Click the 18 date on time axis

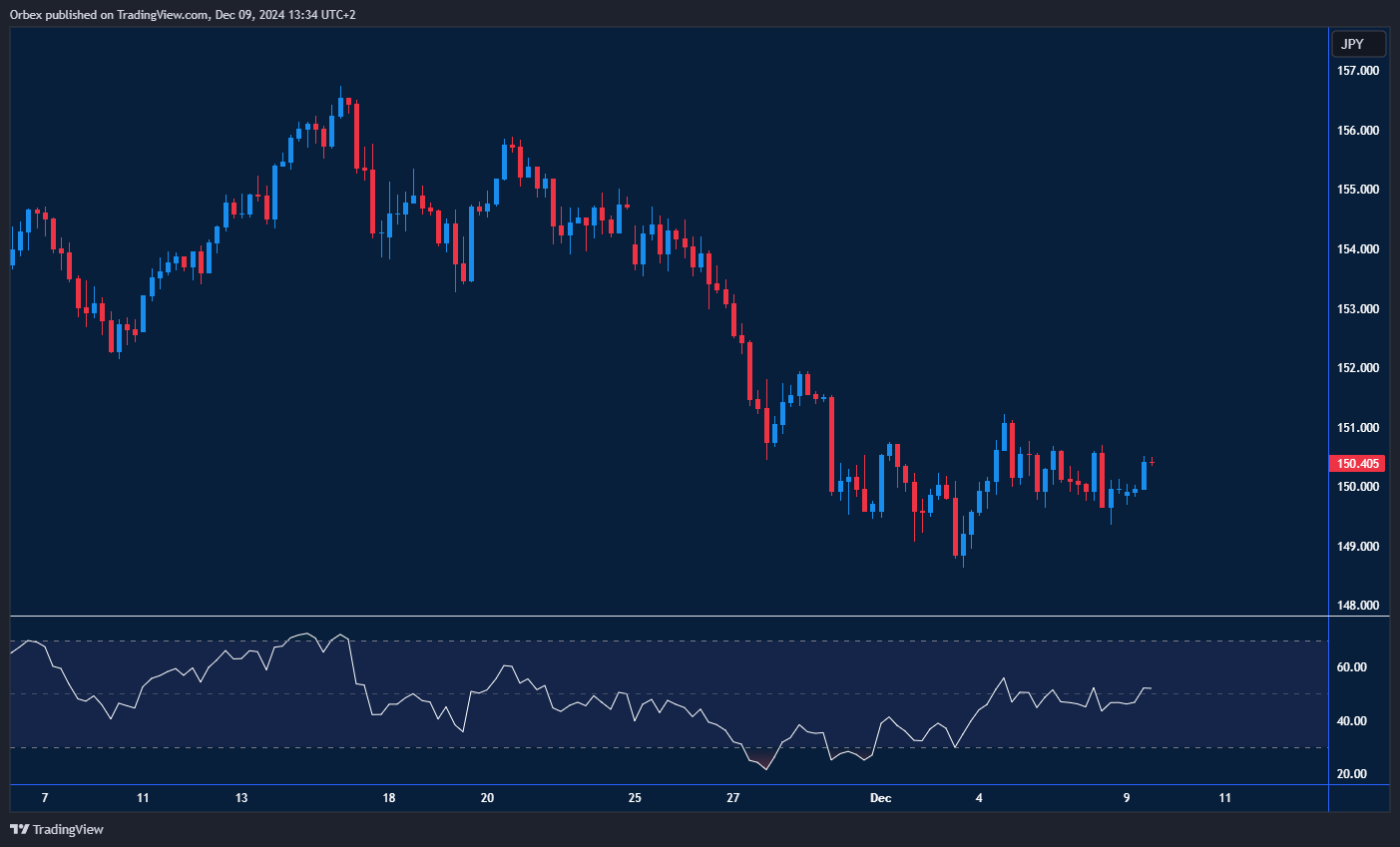[389, 798]
